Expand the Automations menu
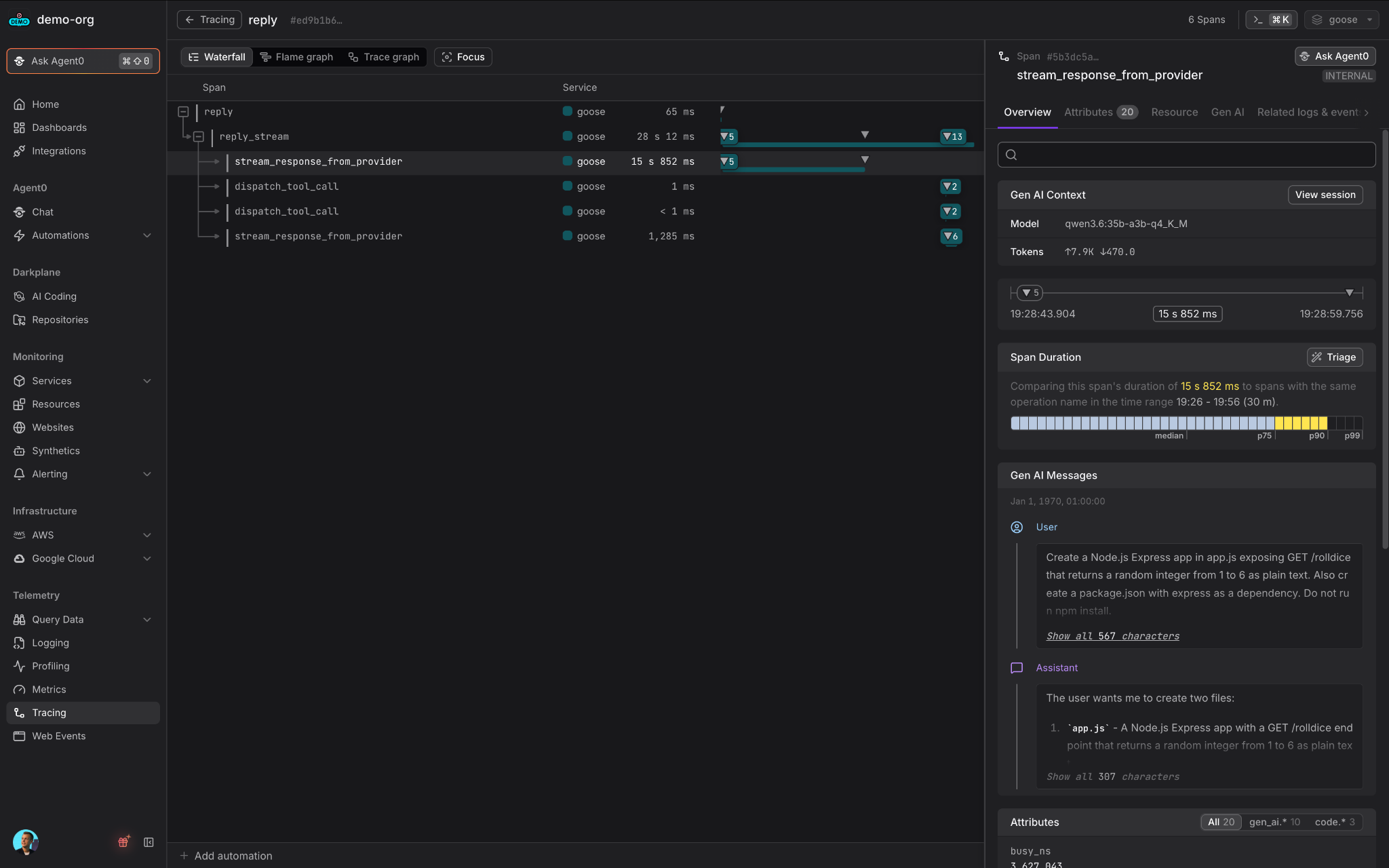Viewport: 1389px width, 868px height. pos(147,235)
